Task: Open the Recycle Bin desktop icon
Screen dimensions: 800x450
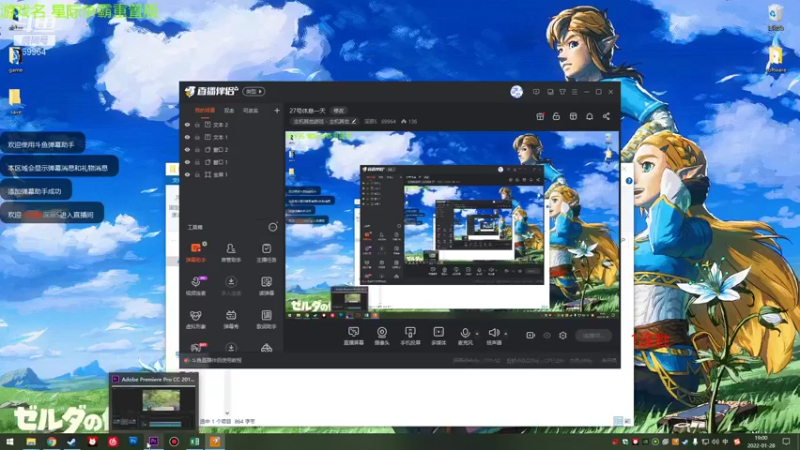Action: coord(776,17)
